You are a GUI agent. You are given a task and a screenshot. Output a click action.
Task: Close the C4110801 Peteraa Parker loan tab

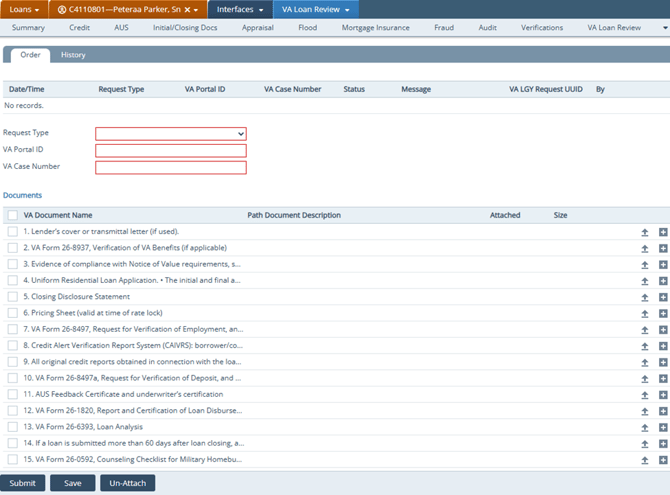187,9
